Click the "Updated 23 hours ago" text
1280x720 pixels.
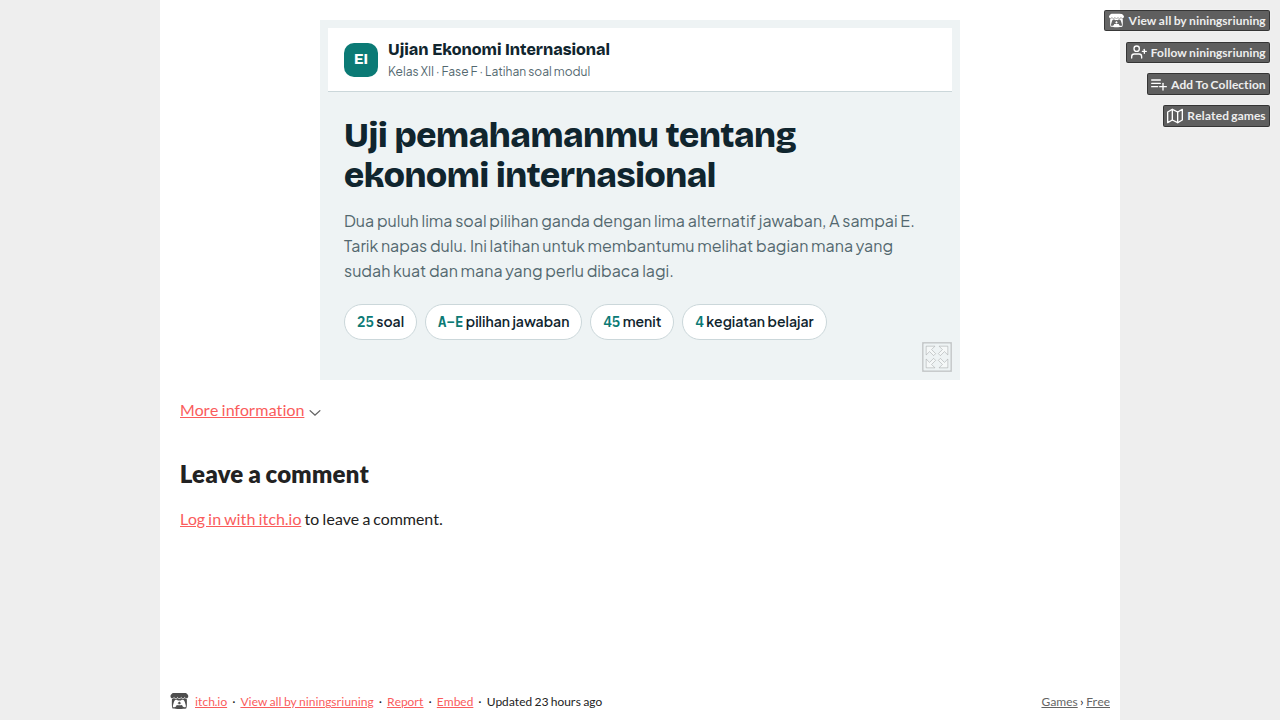544,702
